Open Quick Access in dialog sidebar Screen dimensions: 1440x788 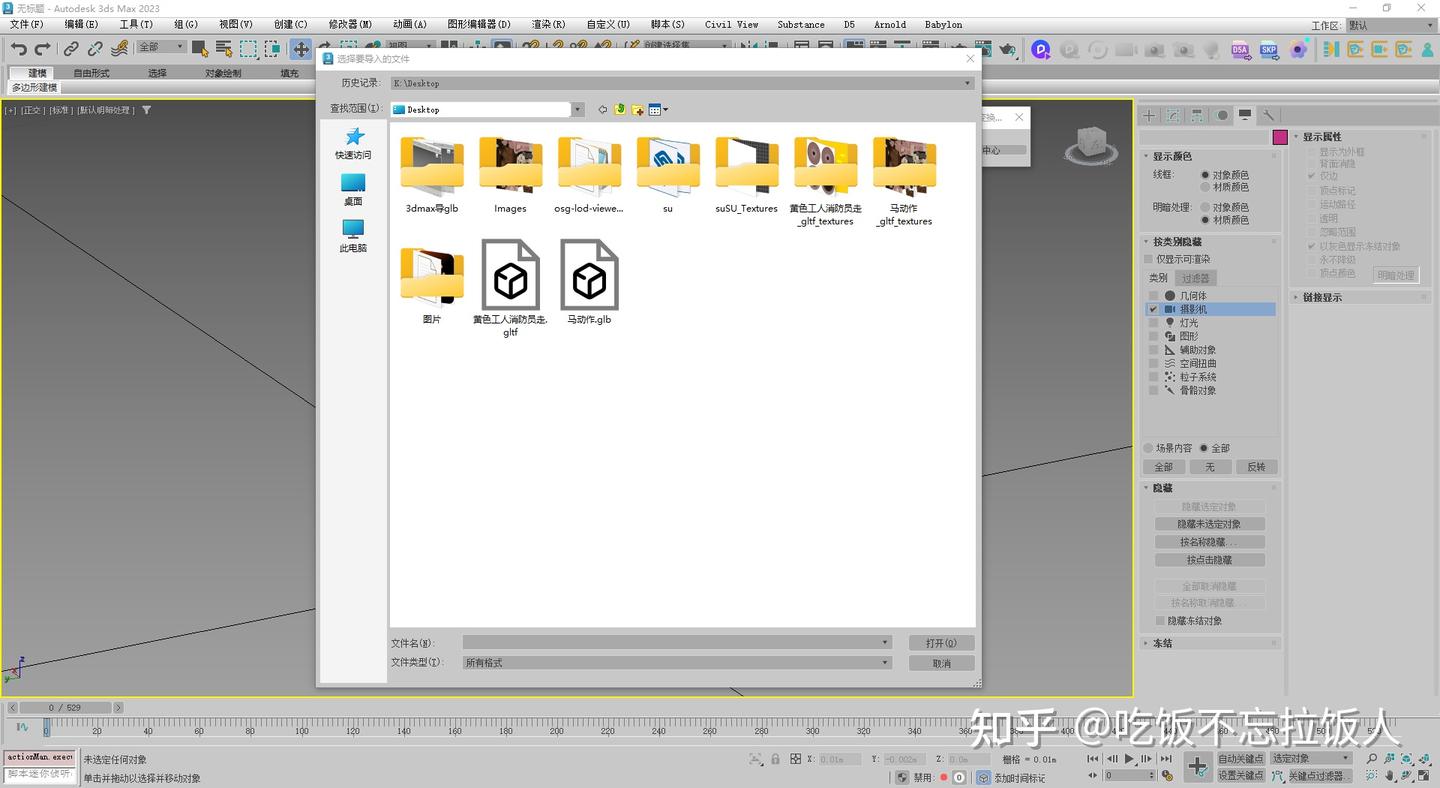353,143
